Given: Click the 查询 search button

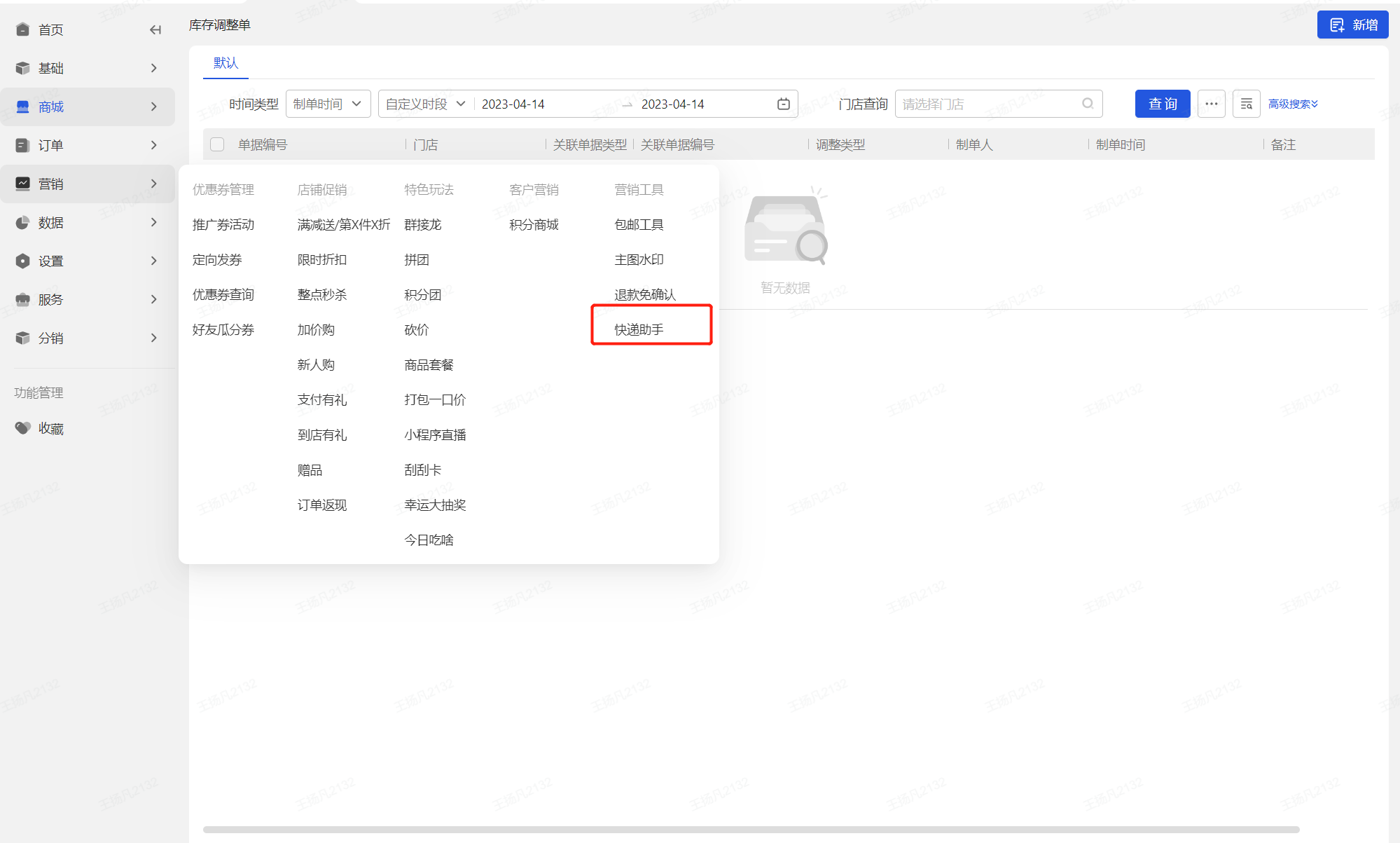Looking at the screenshot, I should (x=1163, y=104).
